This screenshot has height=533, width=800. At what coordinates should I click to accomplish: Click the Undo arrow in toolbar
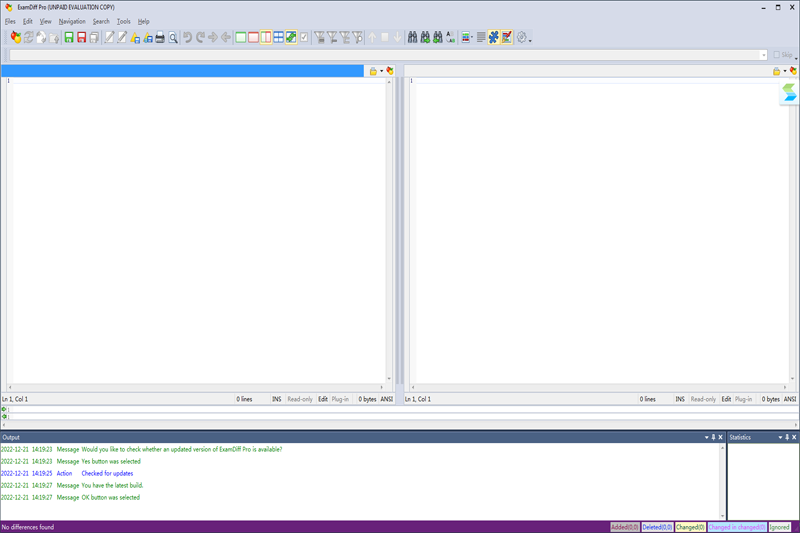point(187,37)
